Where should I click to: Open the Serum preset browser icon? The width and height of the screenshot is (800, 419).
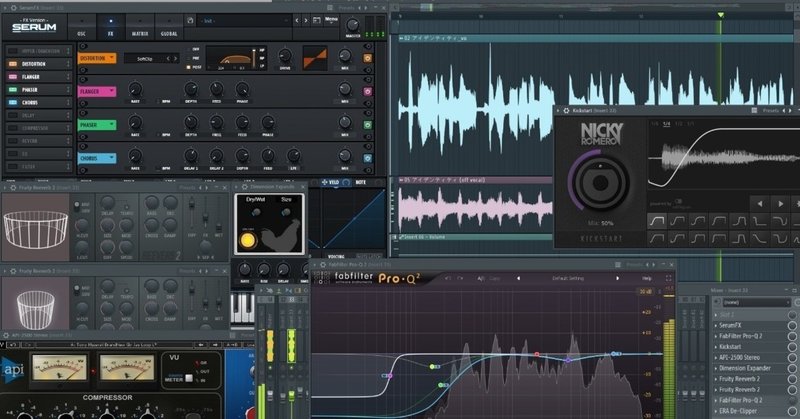point(316,20)
